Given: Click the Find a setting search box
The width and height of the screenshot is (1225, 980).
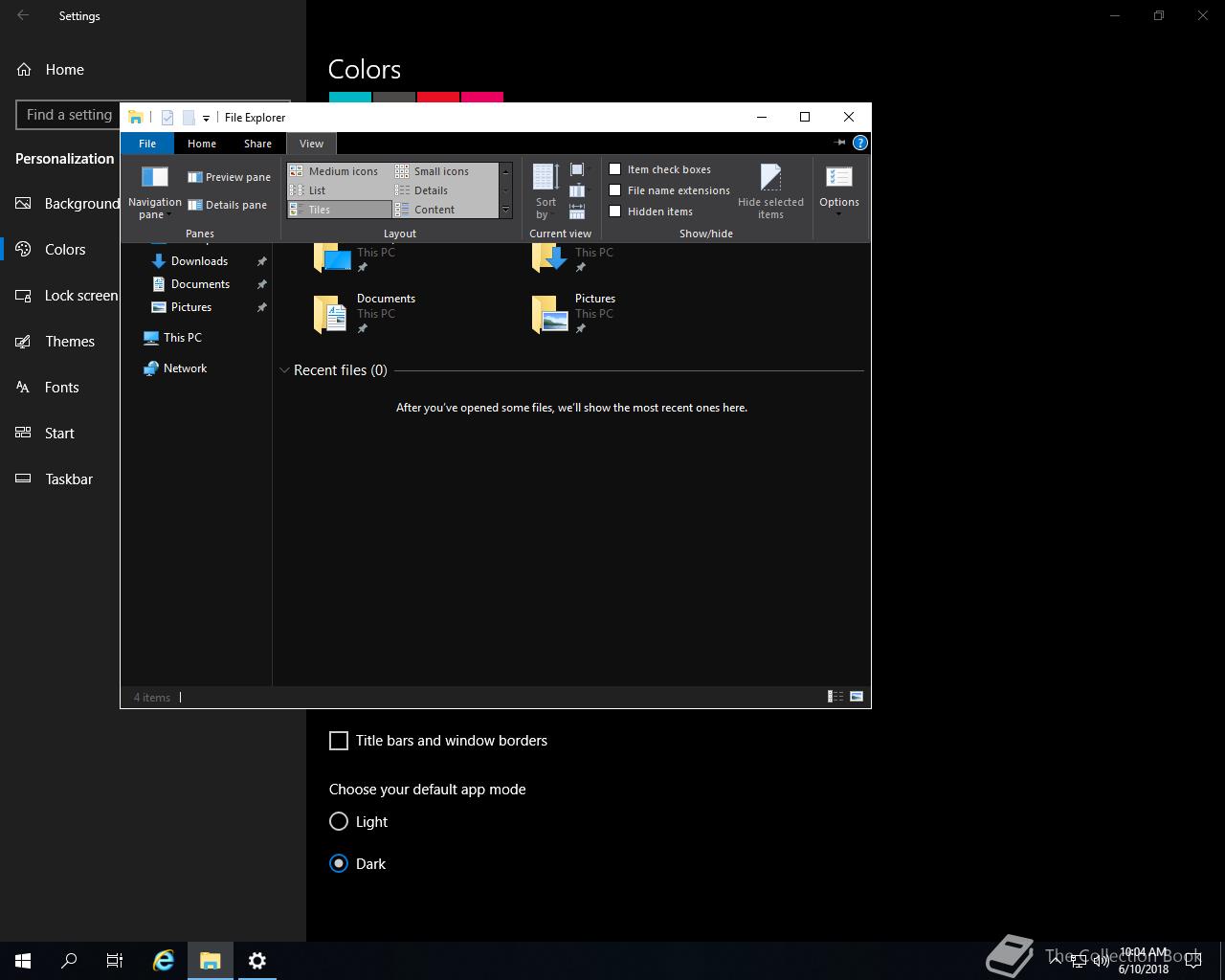Looking at the screenshot, I should (x=68, y=115).
